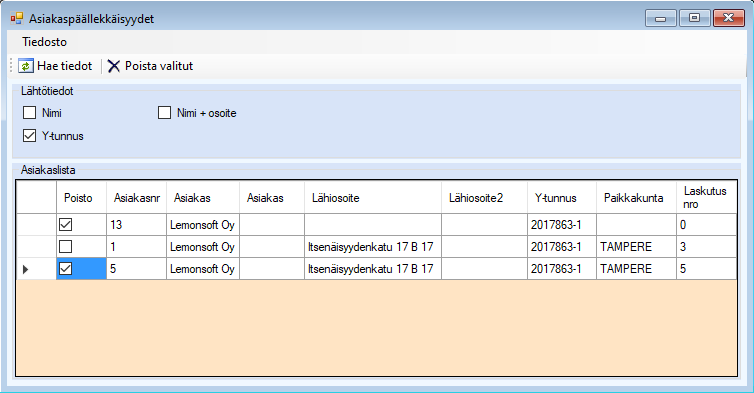This screenshot has height=393, width=754.
Task: Click Itsenäisyydenkatu 17 B 17 in row 1
Action: pyautogui.click(x=373, y=247)
